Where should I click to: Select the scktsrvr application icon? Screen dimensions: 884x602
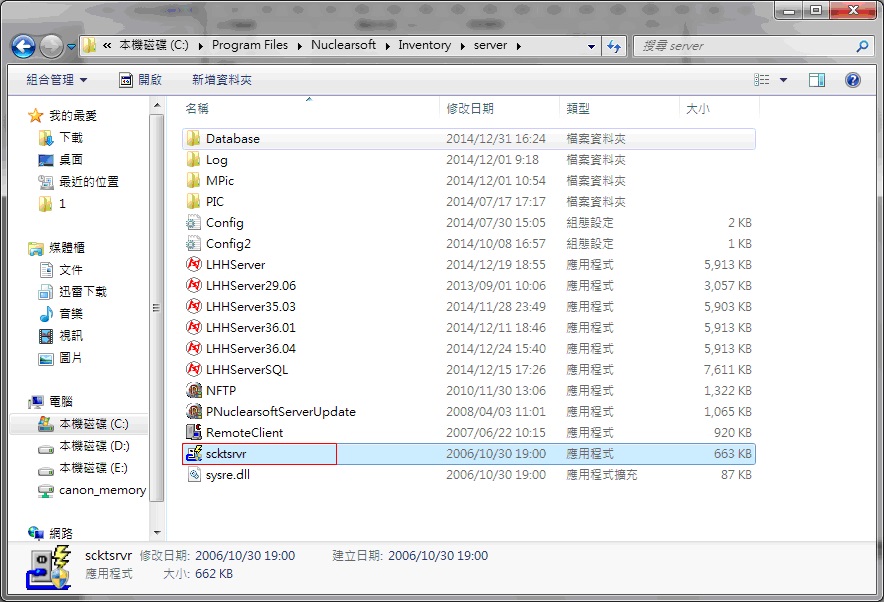[193, 453]
